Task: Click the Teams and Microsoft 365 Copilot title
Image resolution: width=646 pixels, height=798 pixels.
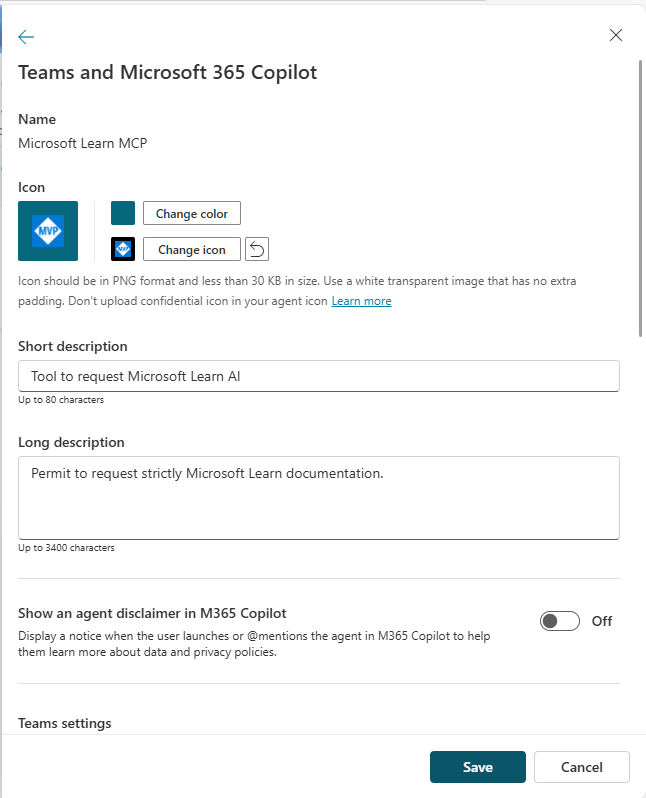Action: (168, 72)
